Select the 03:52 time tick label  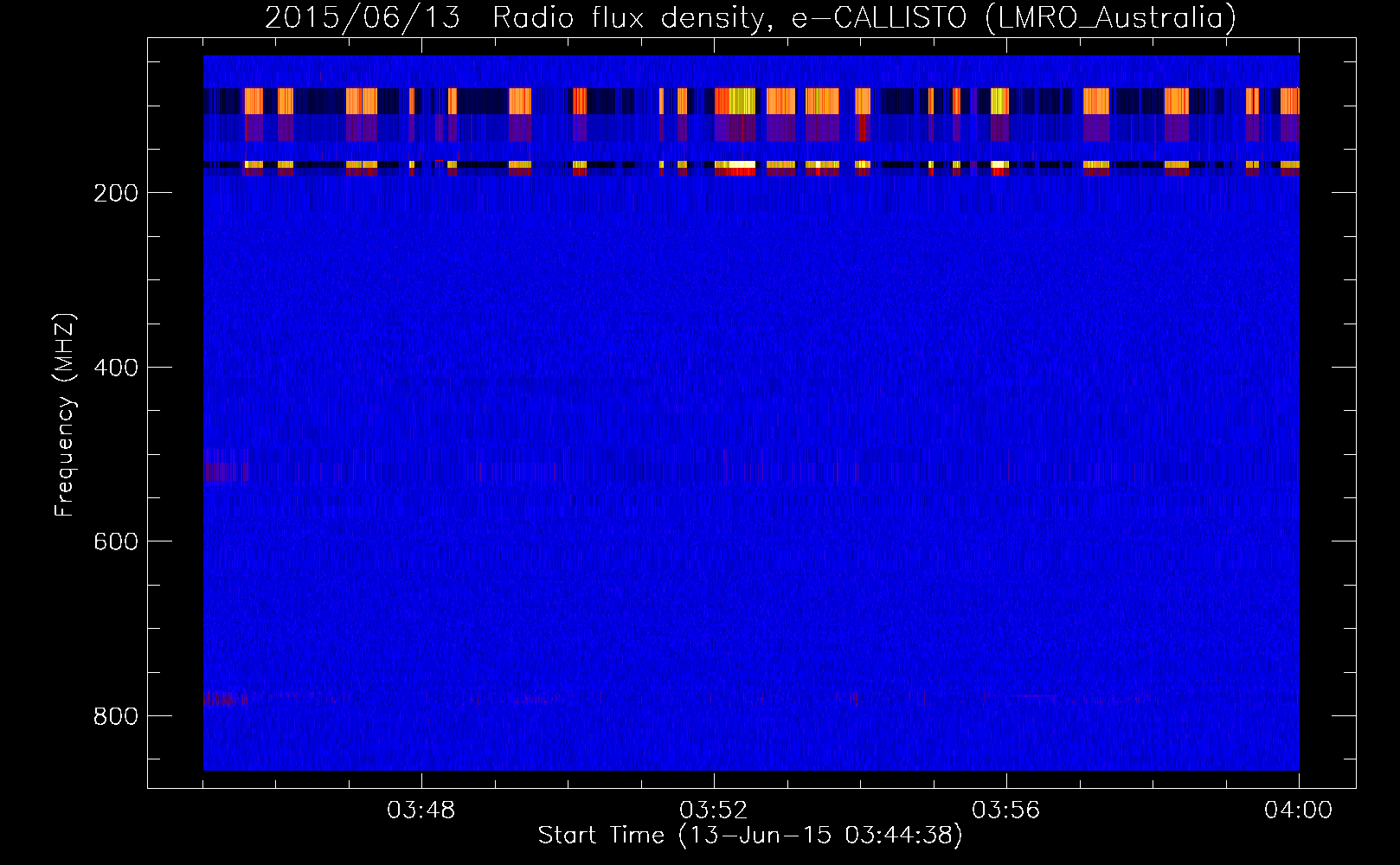coord(714,811)
